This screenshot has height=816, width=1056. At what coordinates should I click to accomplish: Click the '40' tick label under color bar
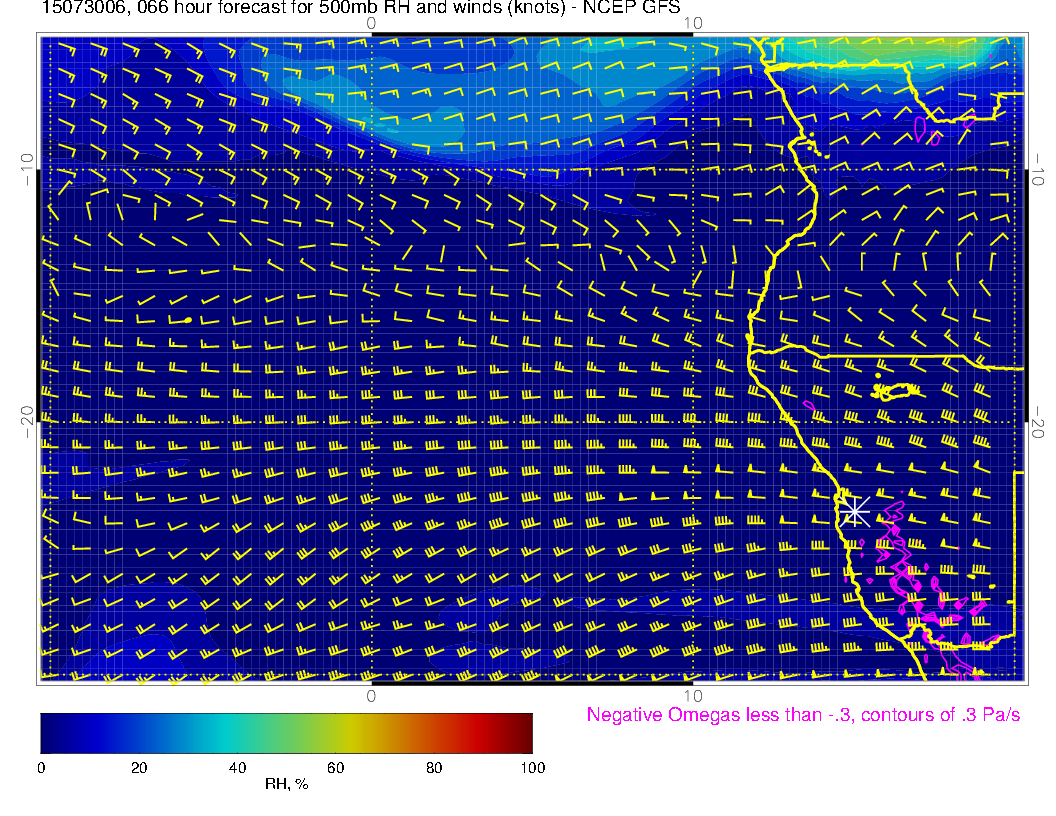point(237,768)
